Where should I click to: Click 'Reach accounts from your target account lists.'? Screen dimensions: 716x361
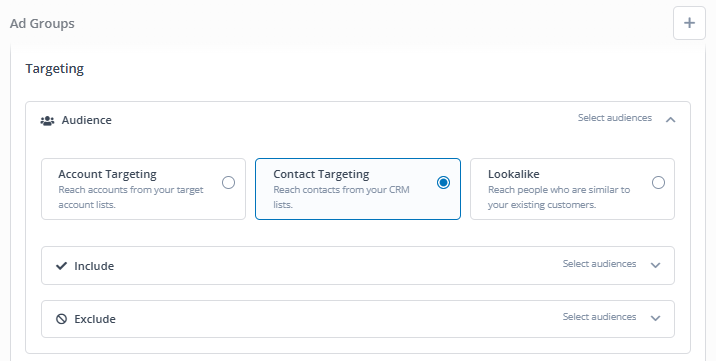click(131, 197)
